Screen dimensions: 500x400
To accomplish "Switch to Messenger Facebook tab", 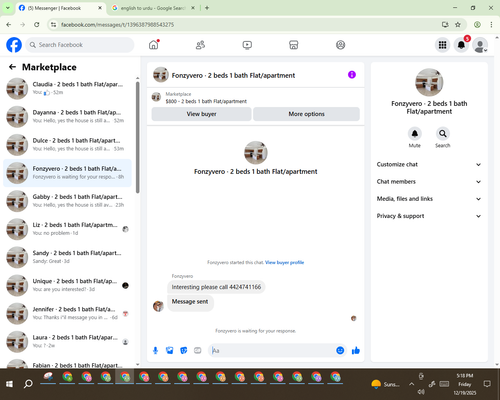I will click(x=60, y=8).
